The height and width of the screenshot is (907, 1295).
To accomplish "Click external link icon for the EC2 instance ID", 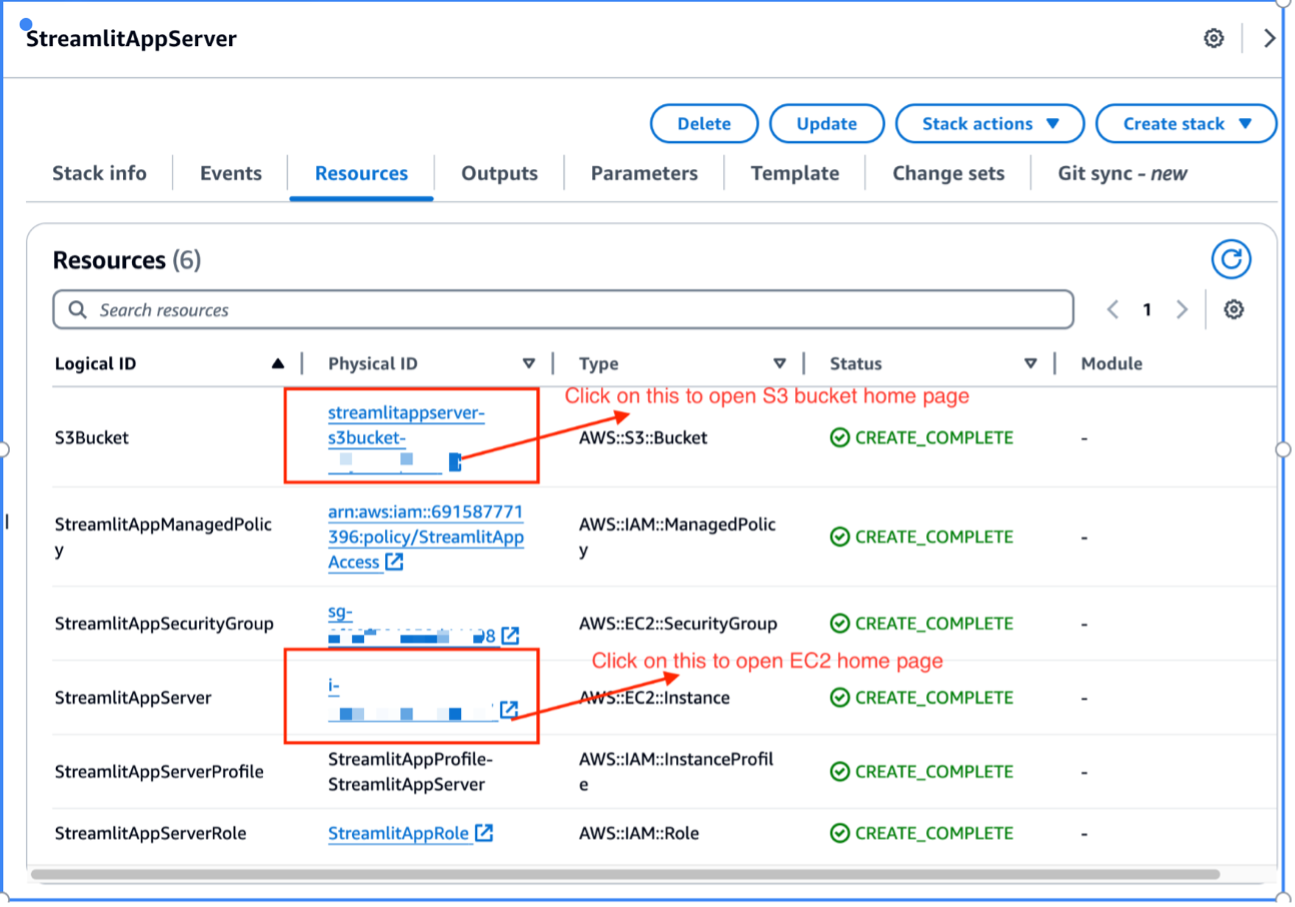I will (x=509, y=709).
